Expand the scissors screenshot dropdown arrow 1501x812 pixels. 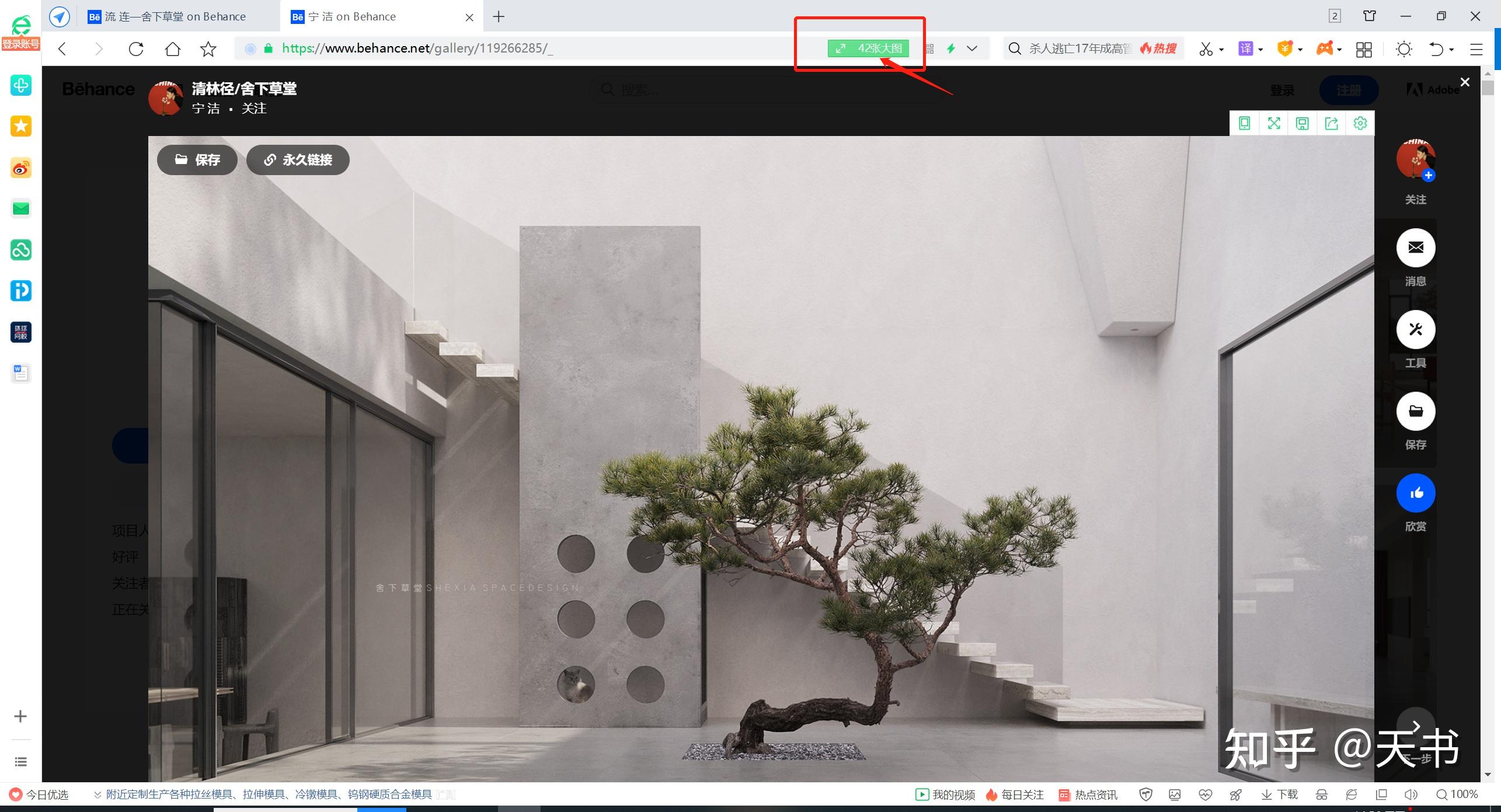click(1221, 50)
